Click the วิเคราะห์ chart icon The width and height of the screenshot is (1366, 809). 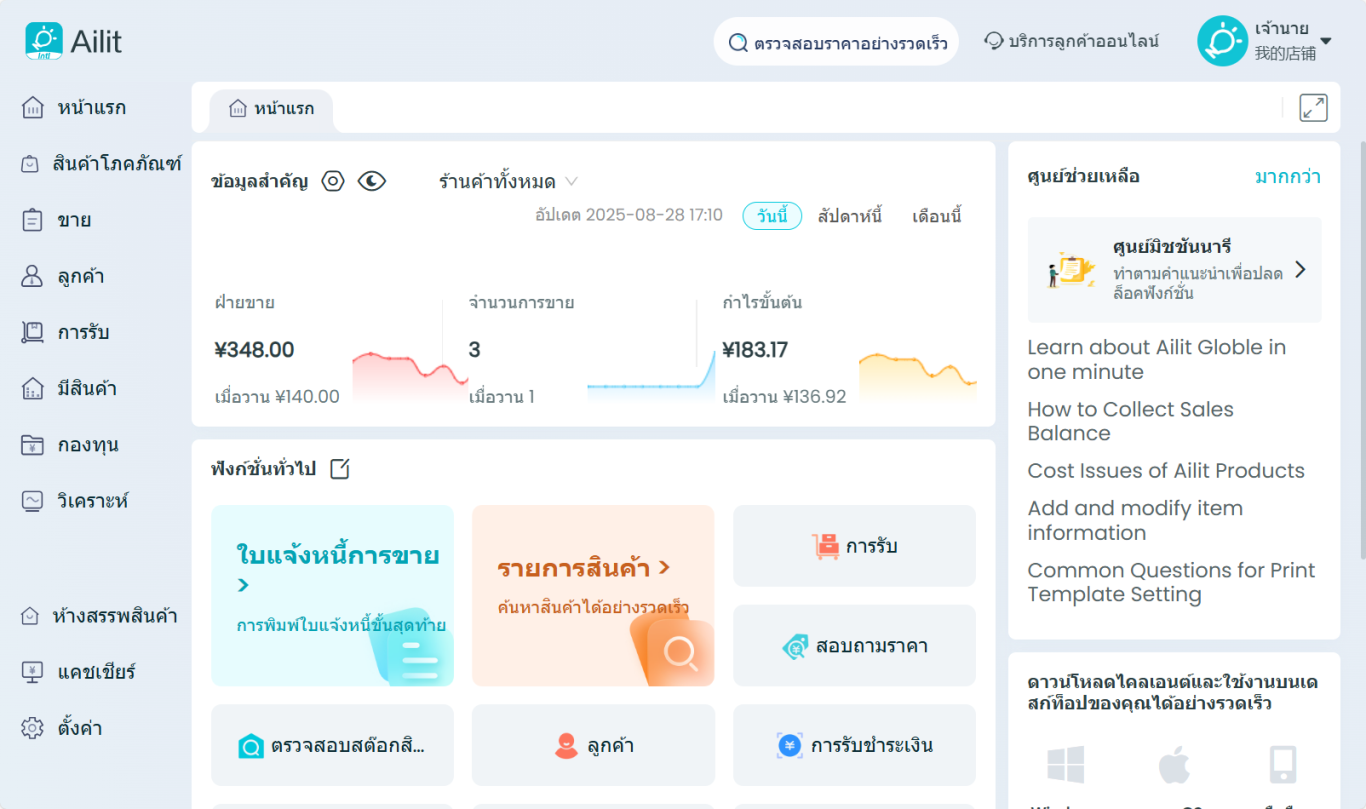[x=33, y=500]
